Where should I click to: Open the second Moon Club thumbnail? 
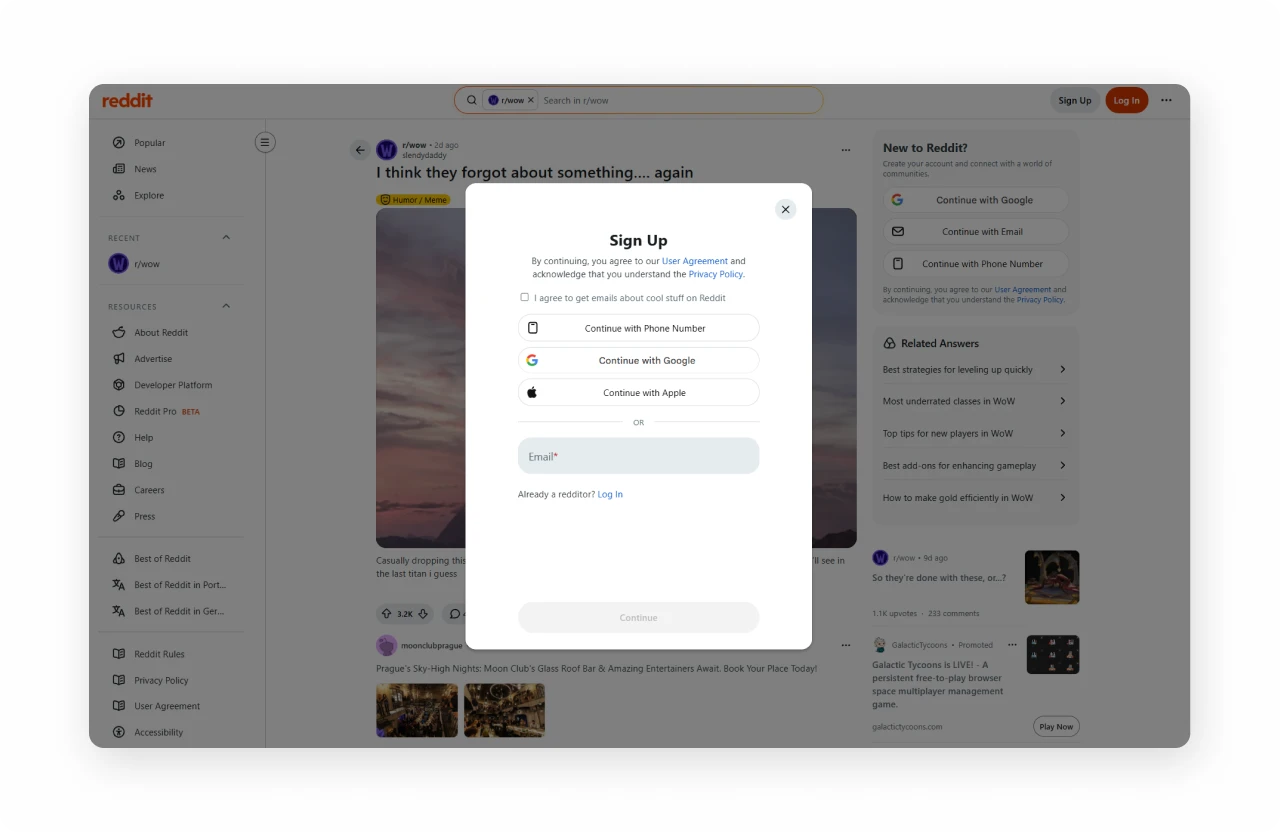click(x=504, y=710)
